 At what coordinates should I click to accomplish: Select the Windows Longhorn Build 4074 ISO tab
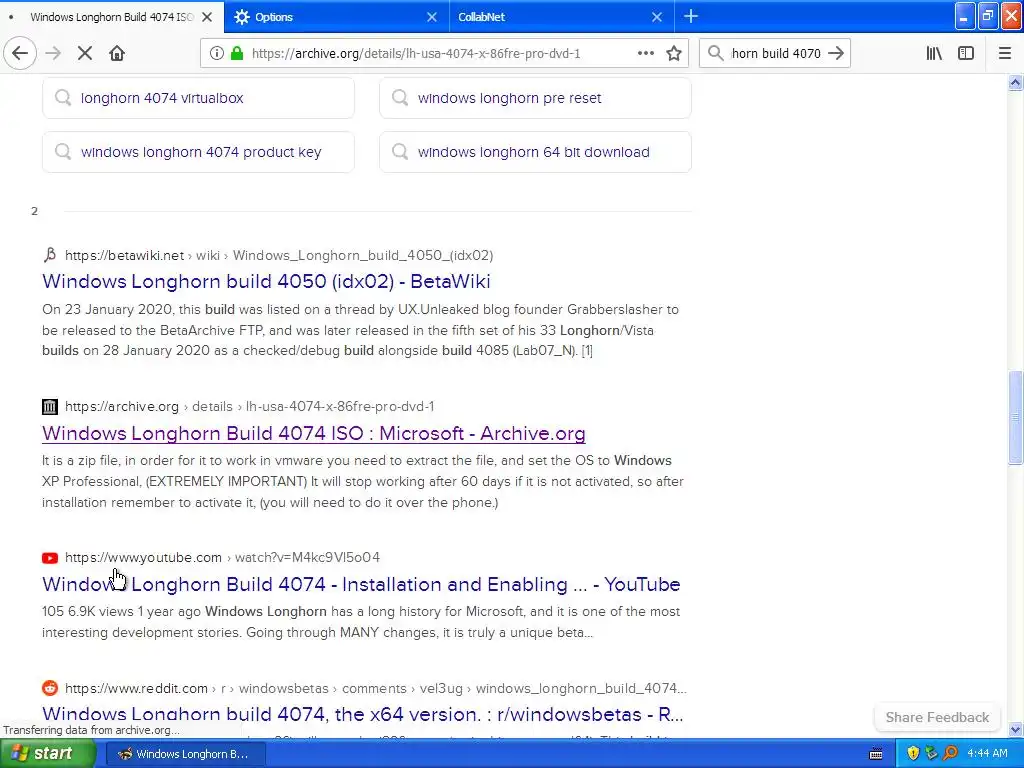click(112, 16)
